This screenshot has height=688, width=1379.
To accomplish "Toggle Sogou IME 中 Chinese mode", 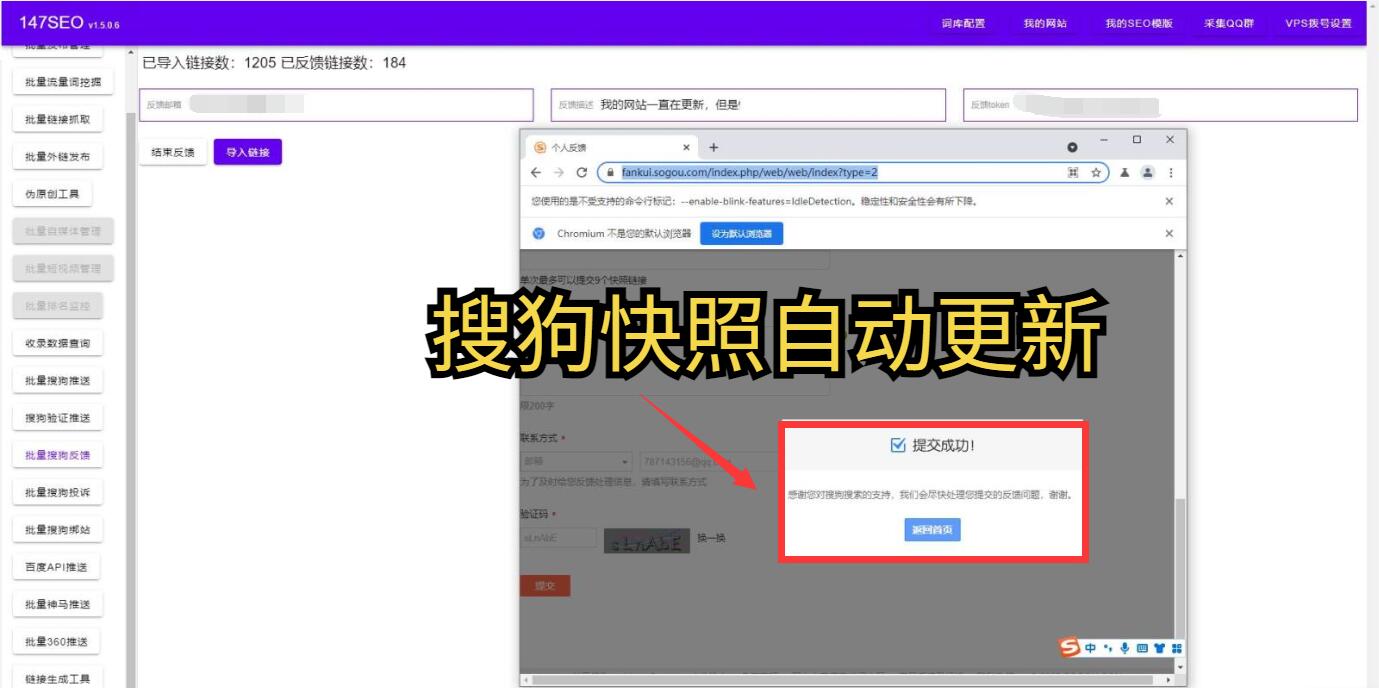I will [x=1090, y=648].
